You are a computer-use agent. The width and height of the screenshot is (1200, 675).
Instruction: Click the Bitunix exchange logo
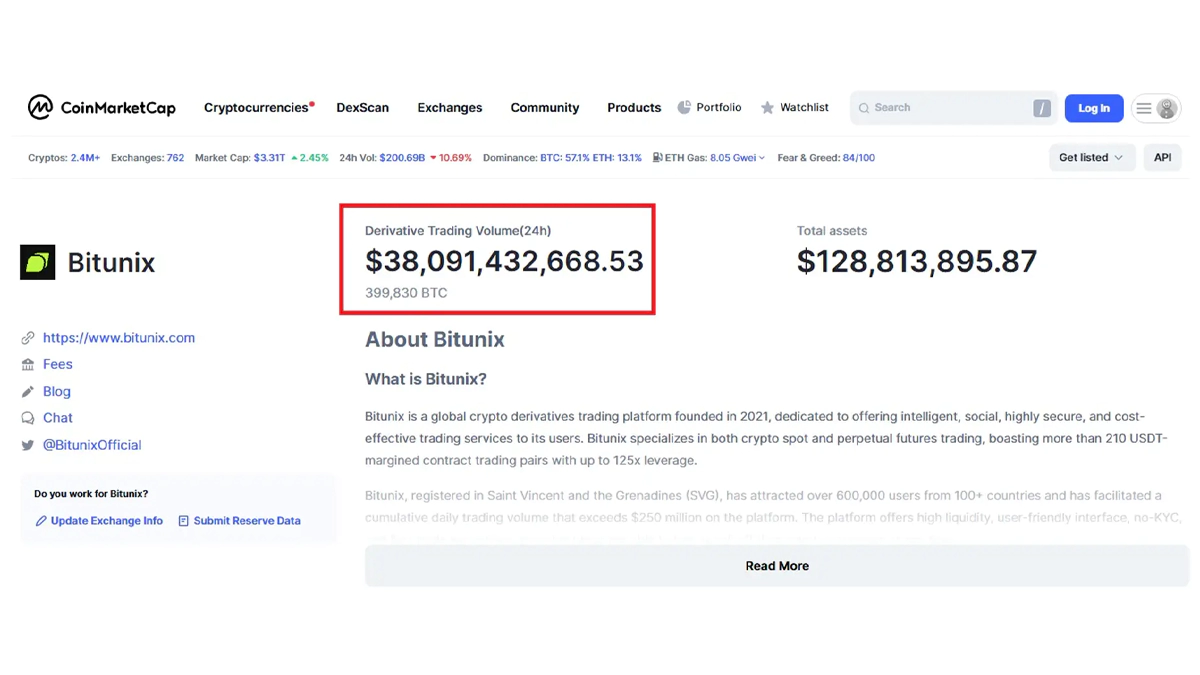coord(38,263)
